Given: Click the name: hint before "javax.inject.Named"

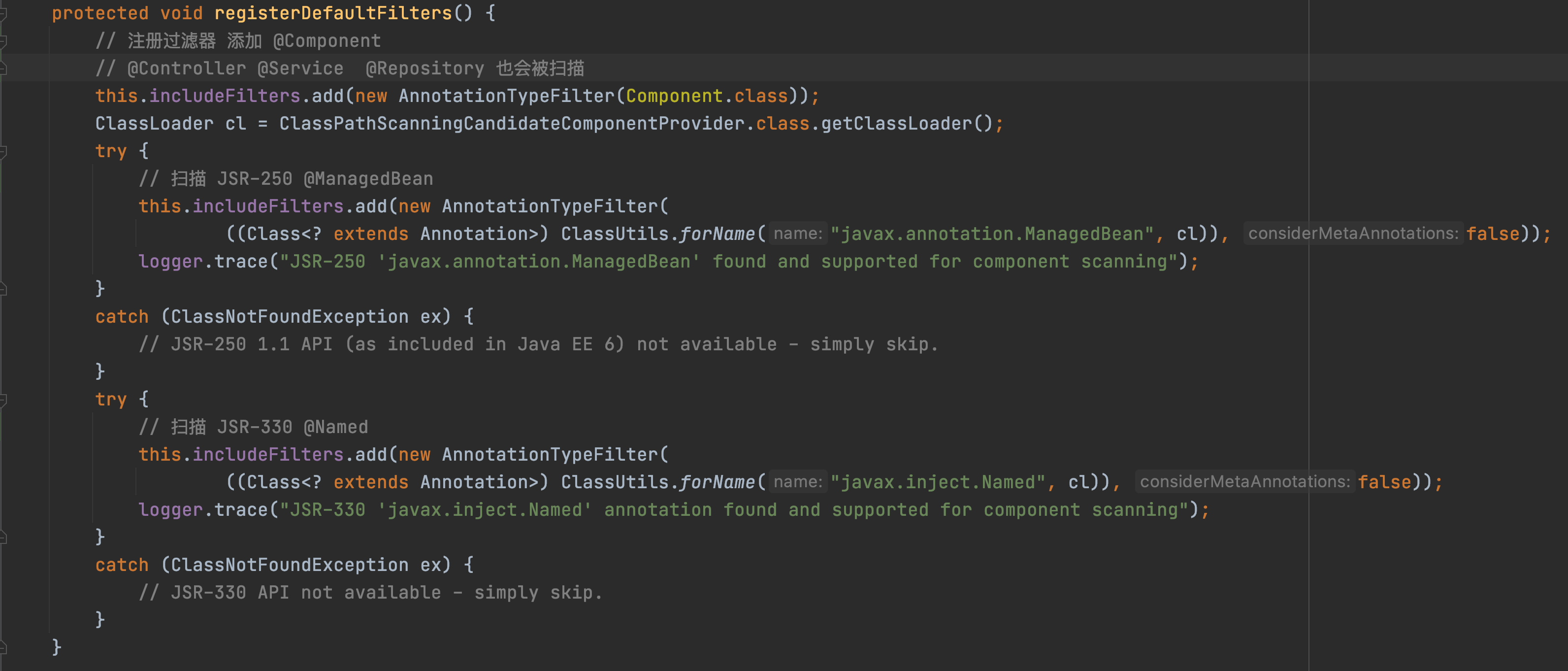Looking at the screenshot, I should 797,482.
